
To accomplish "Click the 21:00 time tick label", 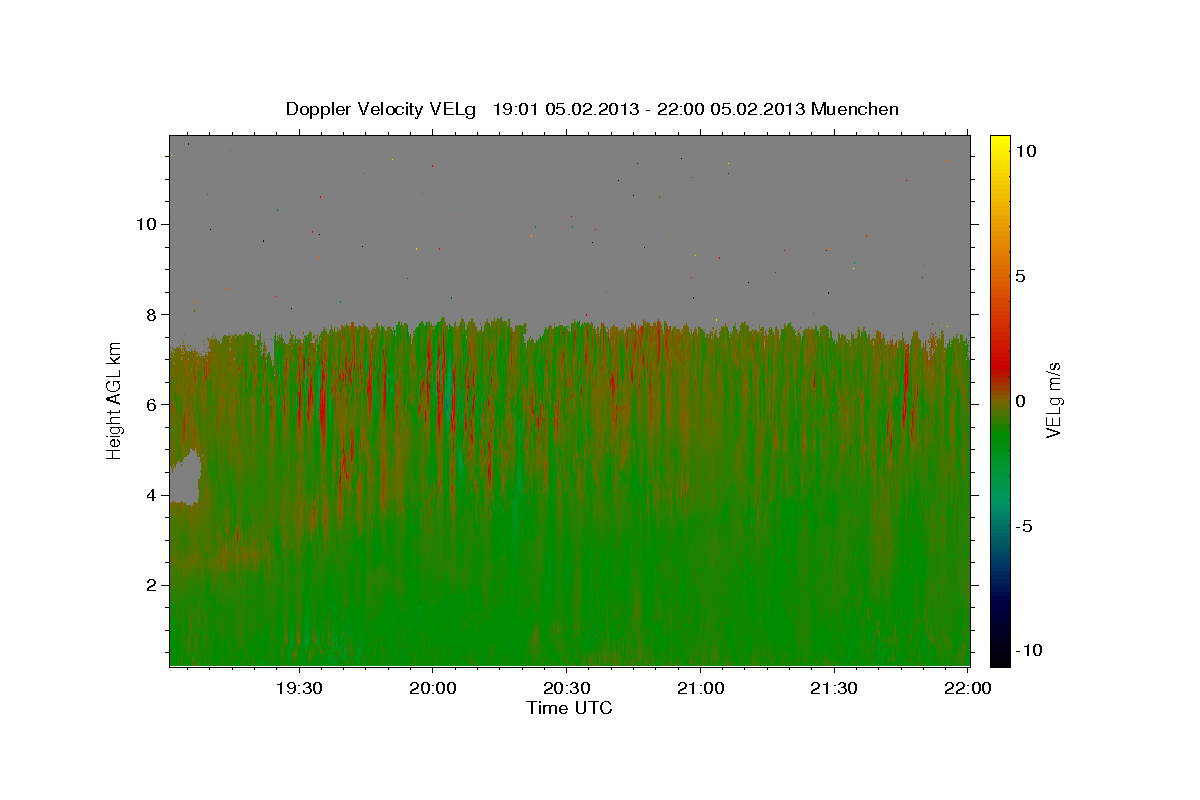I will point(700,688).
